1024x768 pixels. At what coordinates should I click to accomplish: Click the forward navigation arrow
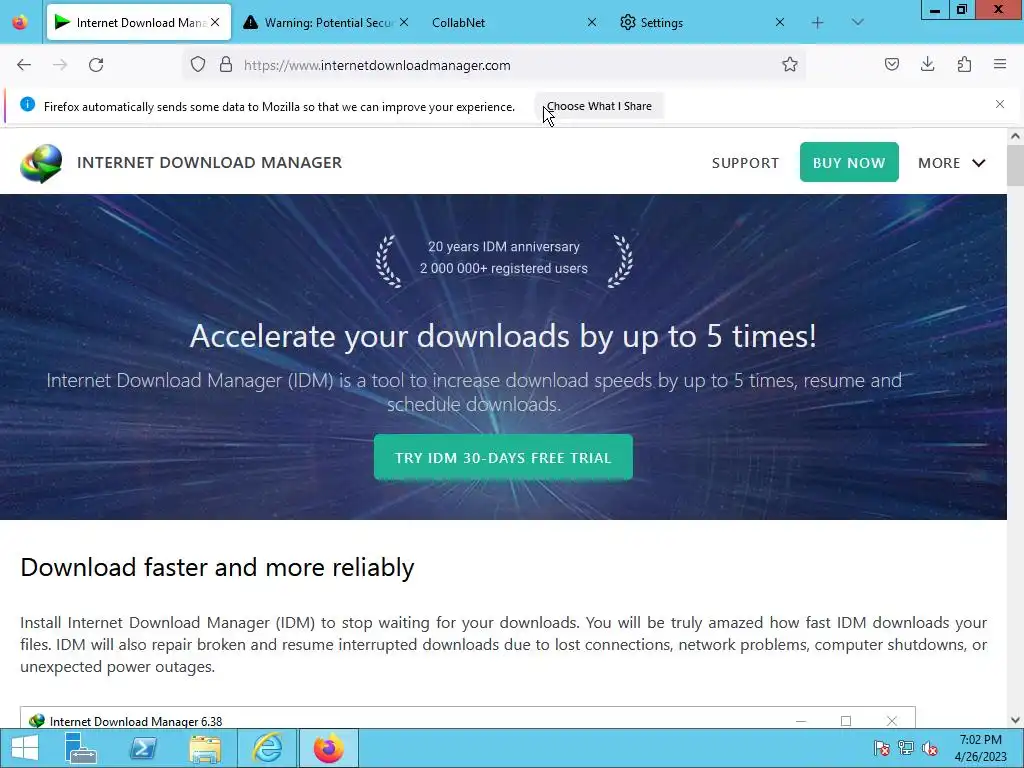[x=60, y=65]
